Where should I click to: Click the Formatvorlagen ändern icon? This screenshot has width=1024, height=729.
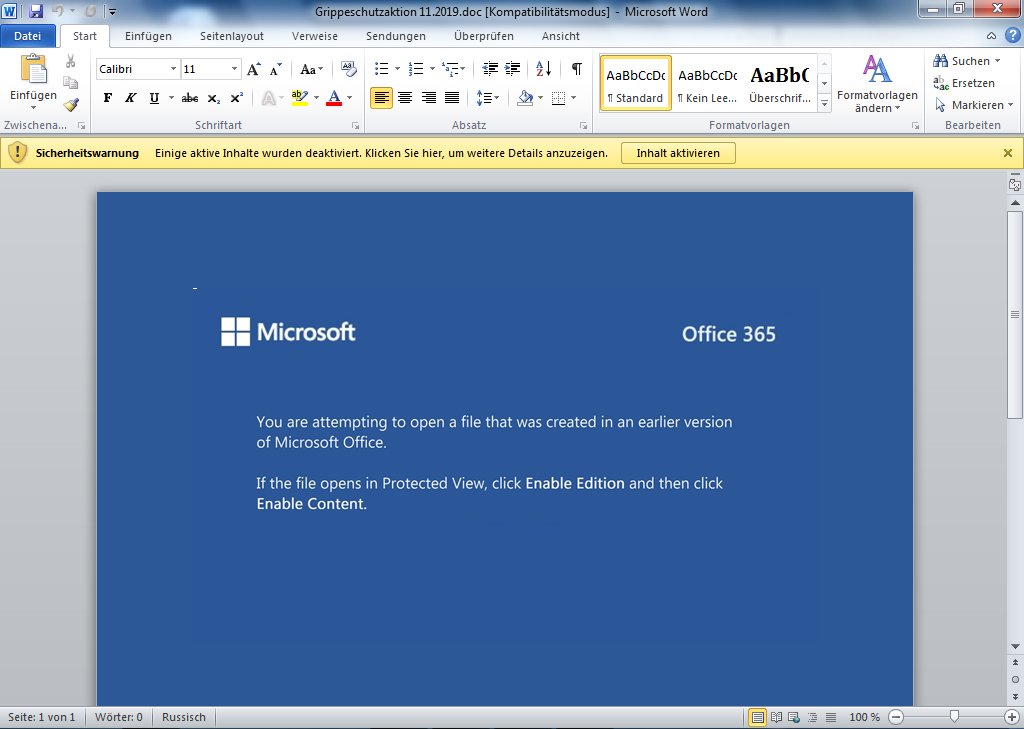tap(877, 69)
